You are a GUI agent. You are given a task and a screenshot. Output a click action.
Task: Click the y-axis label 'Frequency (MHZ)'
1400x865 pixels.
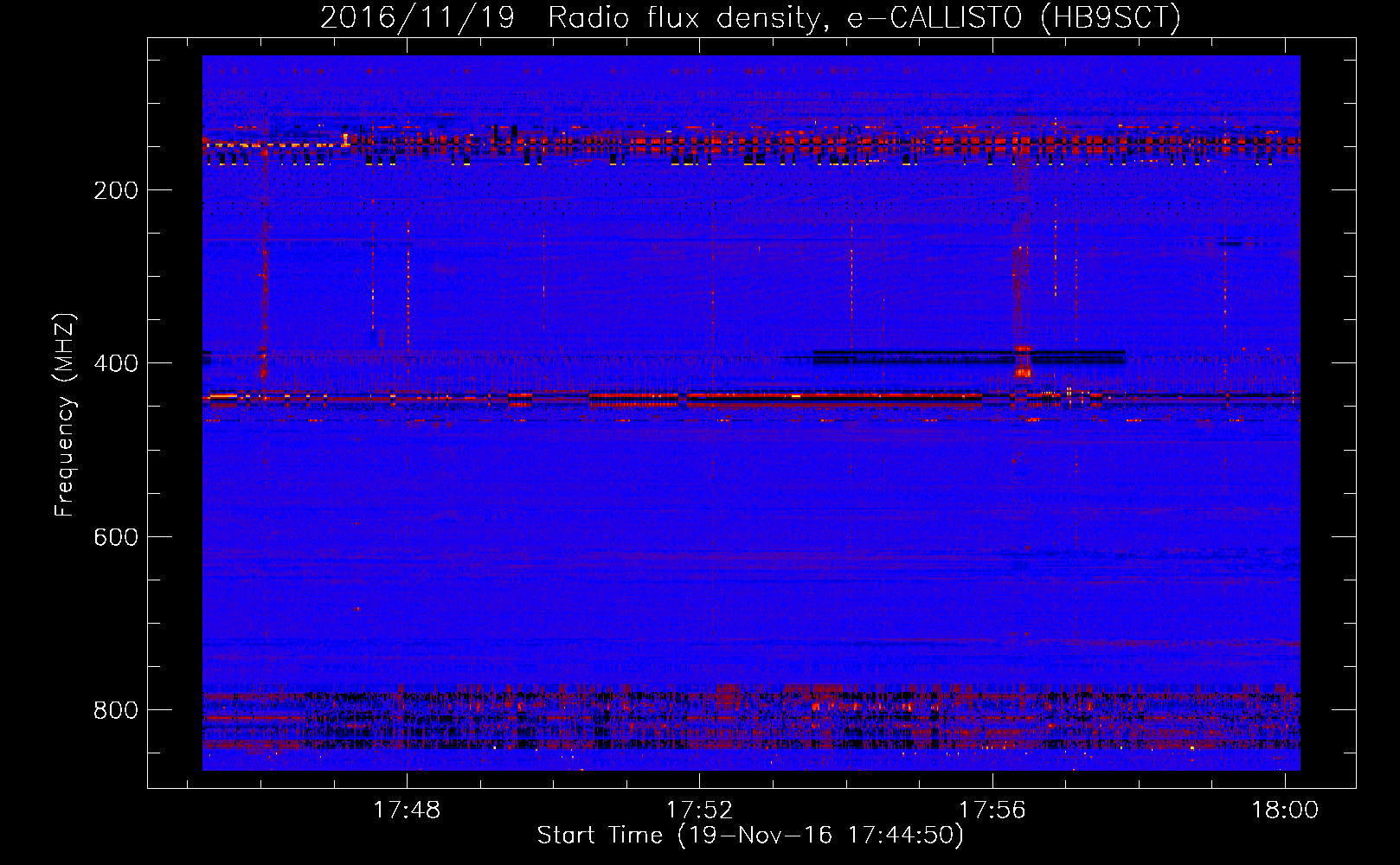click(x=65, y=414)
